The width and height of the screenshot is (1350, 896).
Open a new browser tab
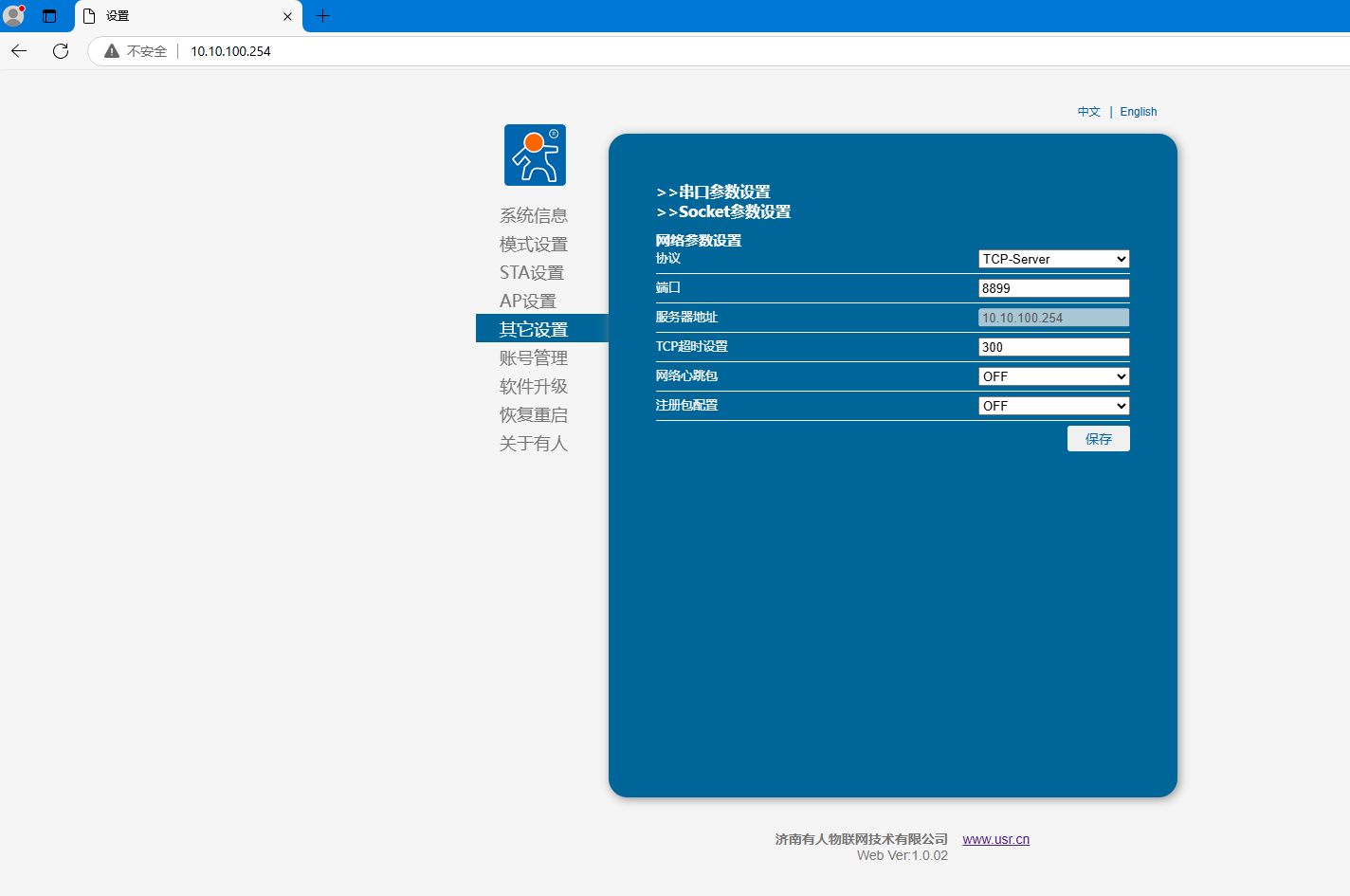pos(322,16)
